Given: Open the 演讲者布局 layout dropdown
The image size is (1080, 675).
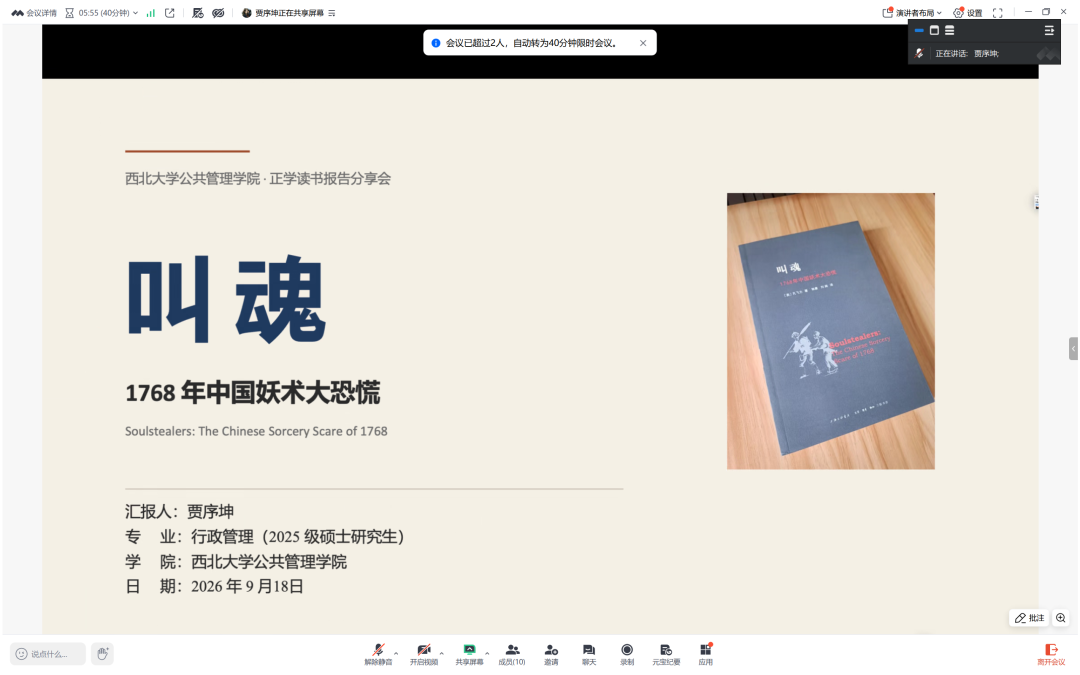Looking at the screenshot, I should [912, 13].
